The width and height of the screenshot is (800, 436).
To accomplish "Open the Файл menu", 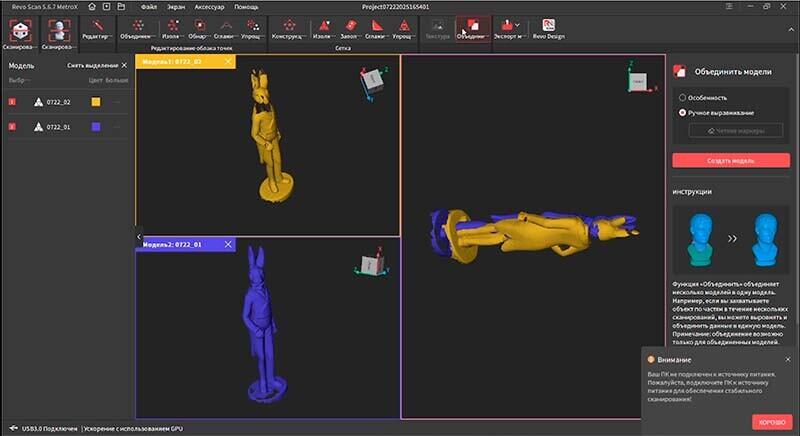I will point(148,7).
